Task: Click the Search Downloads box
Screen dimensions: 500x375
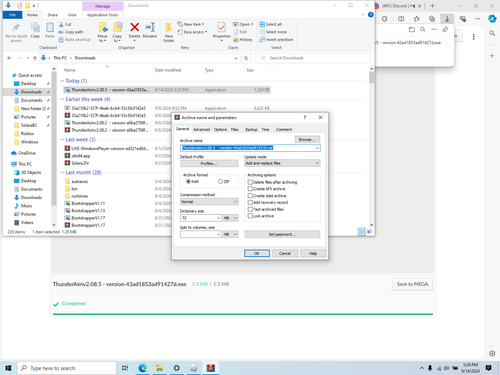Action: tap(313, 58)
